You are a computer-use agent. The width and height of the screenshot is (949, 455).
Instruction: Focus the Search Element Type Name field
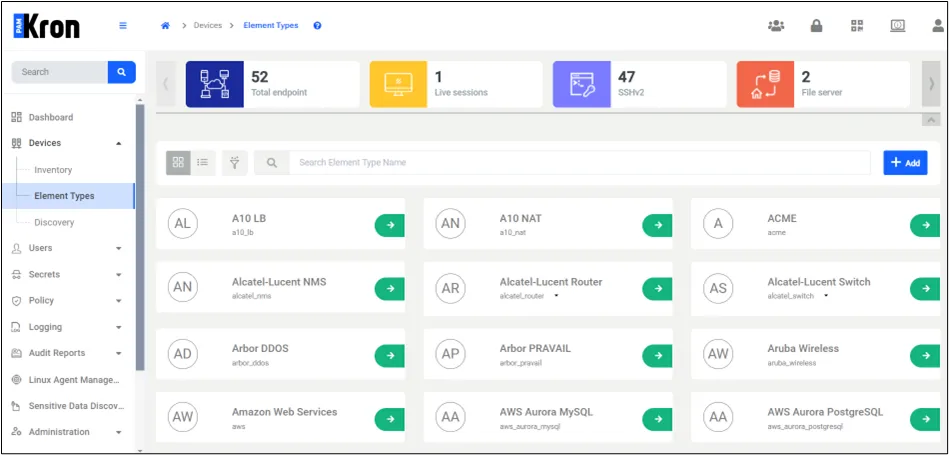(580, 163)
